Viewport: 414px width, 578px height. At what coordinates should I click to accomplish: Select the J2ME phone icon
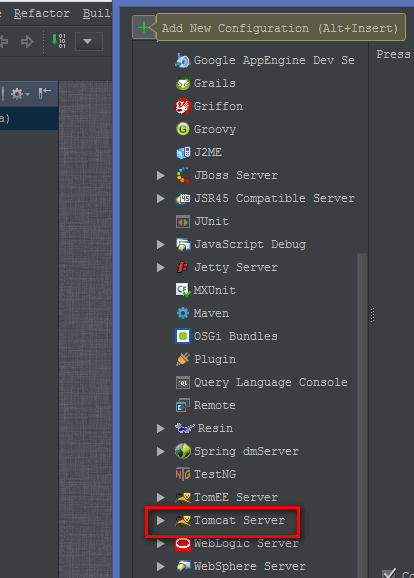pos(183,152)
